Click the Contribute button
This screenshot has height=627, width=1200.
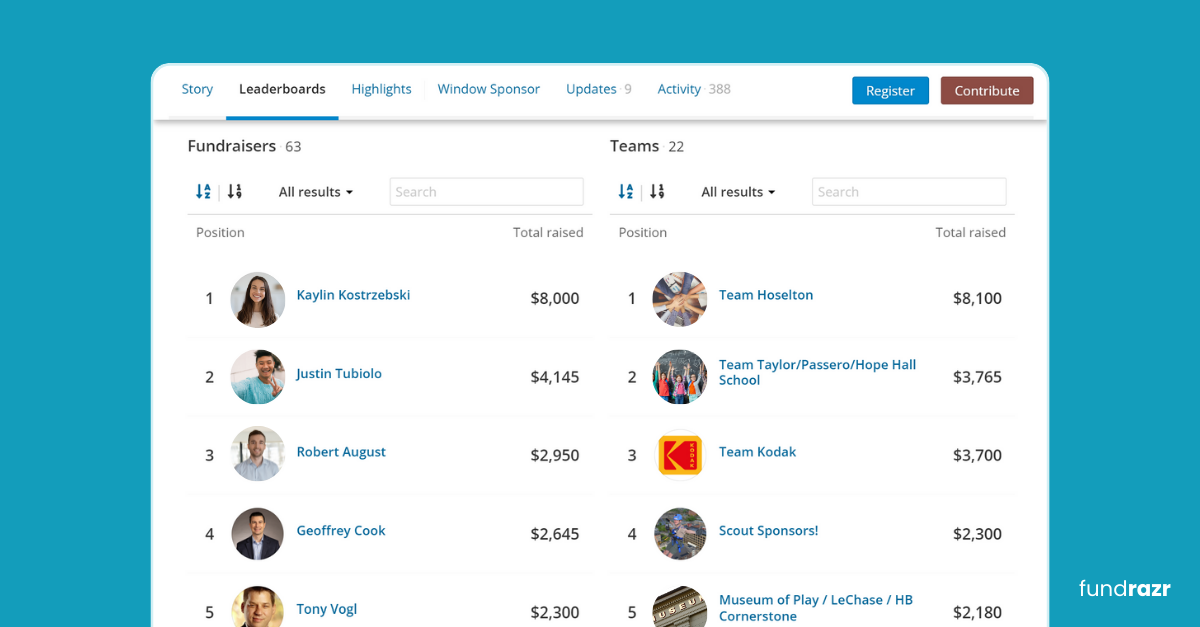pyautogui.click(x=986, y=91)
